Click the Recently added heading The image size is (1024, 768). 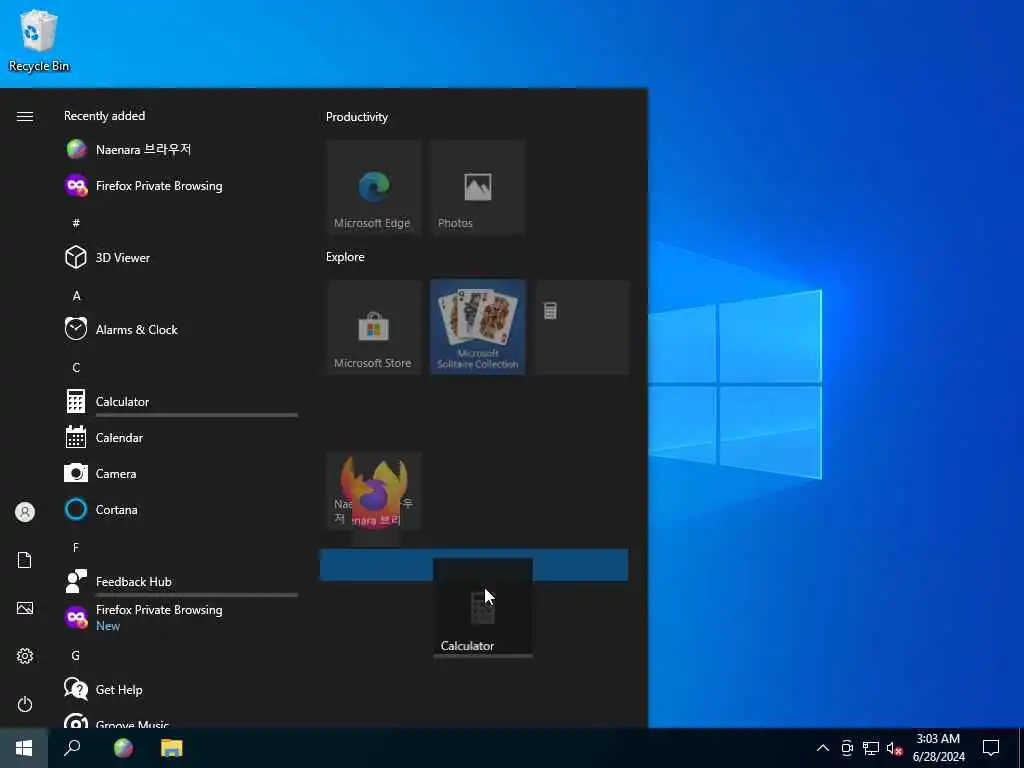[x=104, y=116]
